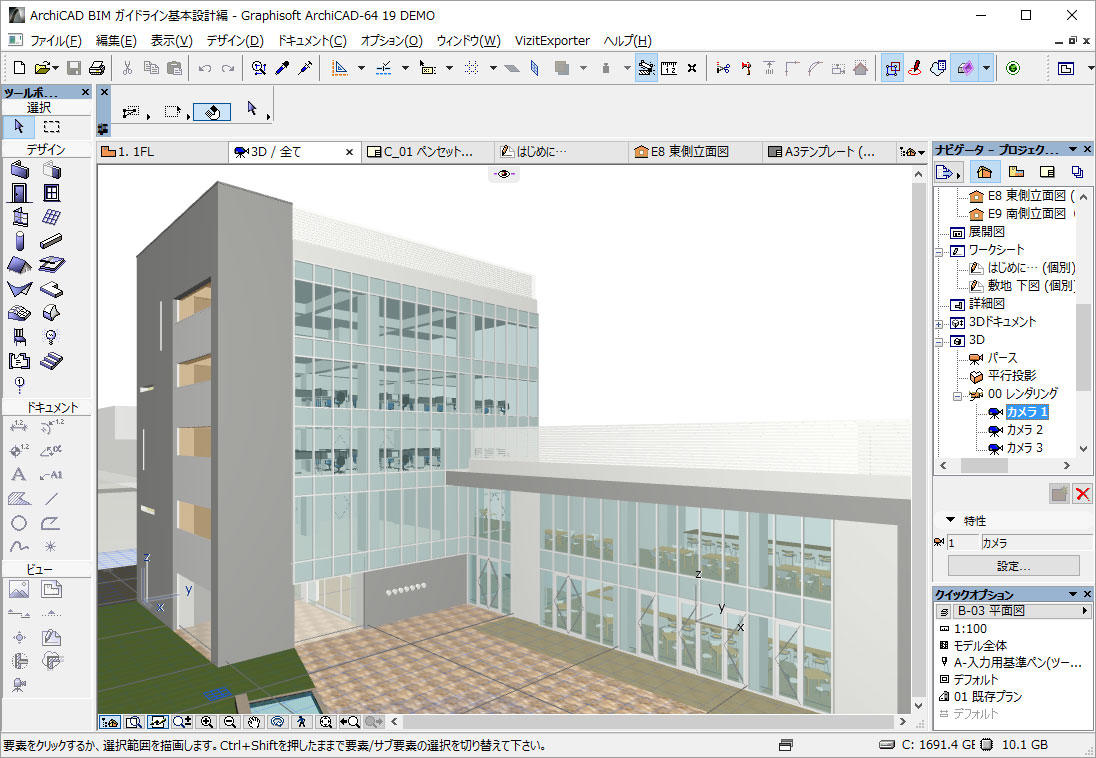Click the red delete X in navigator
The width and height of the screenshot is (1096, 758).
point(1082,493)
